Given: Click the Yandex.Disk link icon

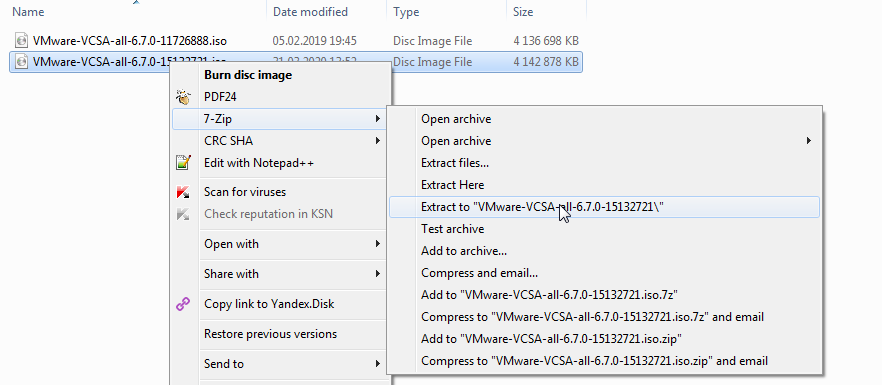Looking at the screenshot, I should [x=183, y=305].
